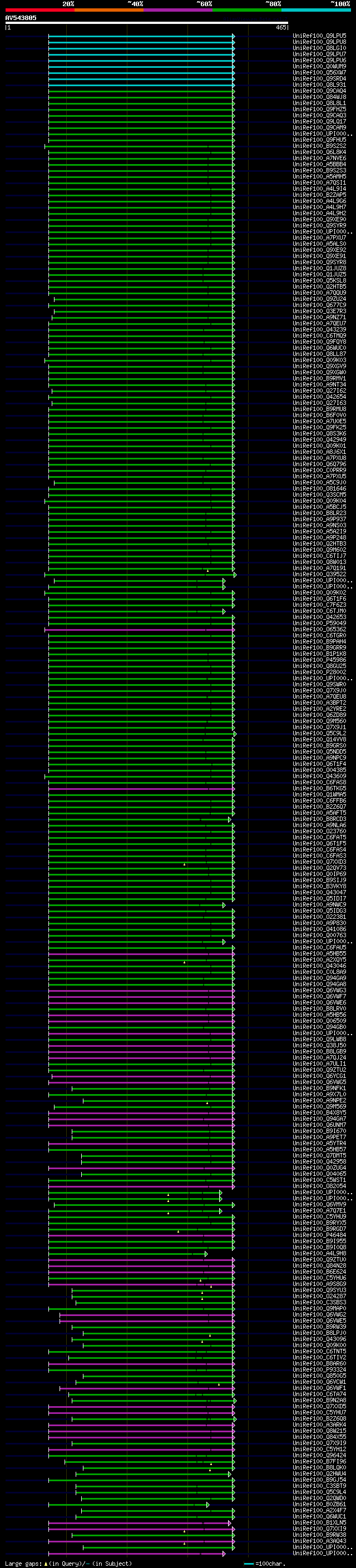The height and width of the screenshot is (1568, 356).
Task: Click the purple alignment bar for B6TKG5
Action: click(x=141, y=789)
